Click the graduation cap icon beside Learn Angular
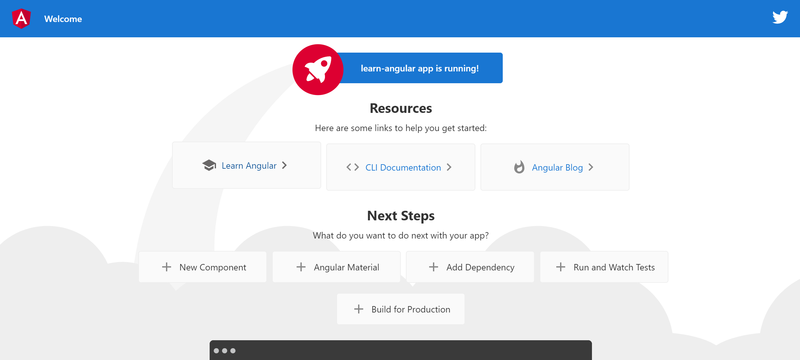 tap(209, 165)
